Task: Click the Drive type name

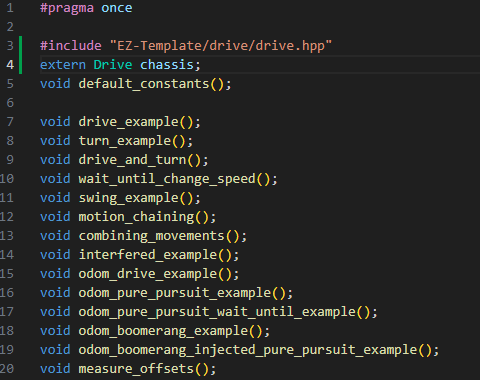Action: 113,65
